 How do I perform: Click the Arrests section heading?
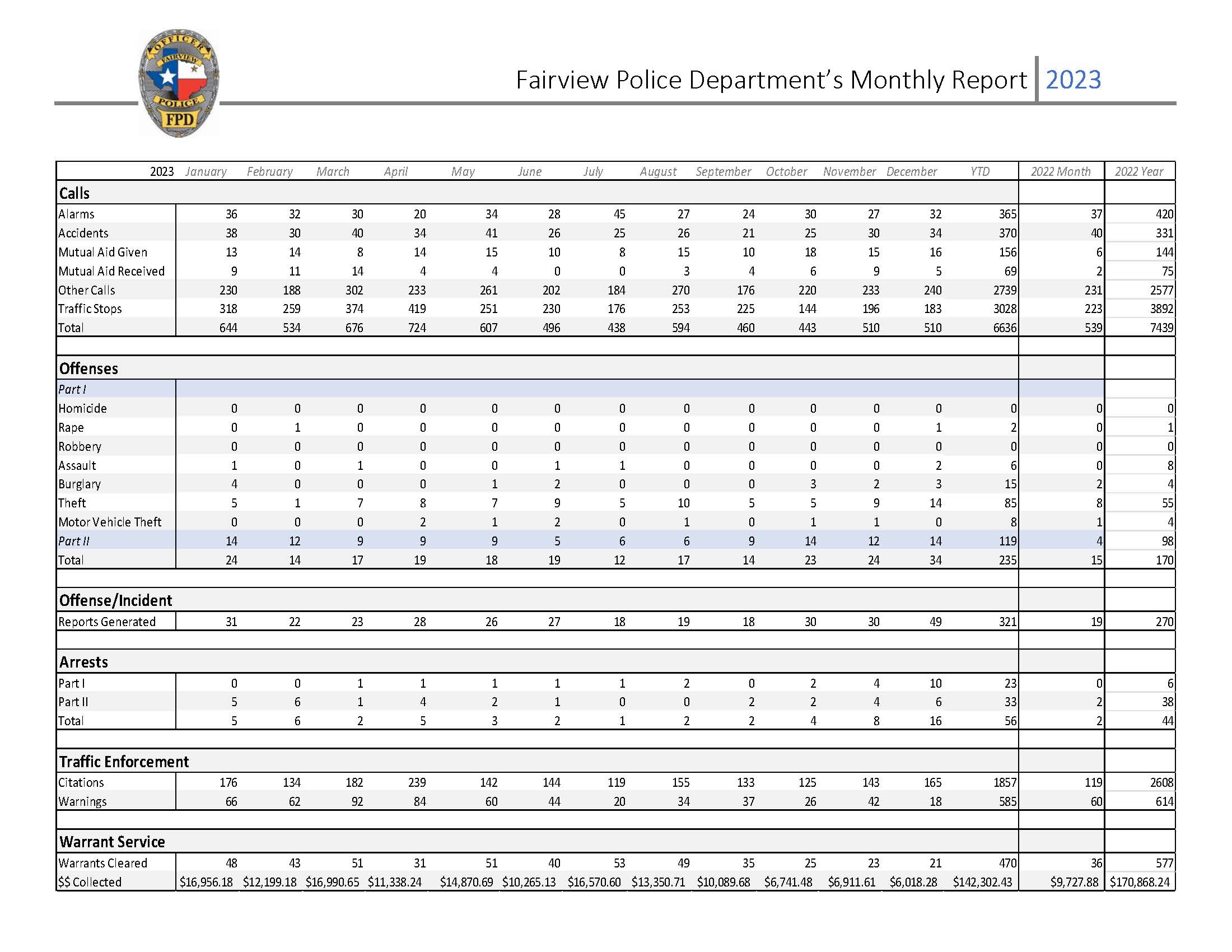point(83,661)
